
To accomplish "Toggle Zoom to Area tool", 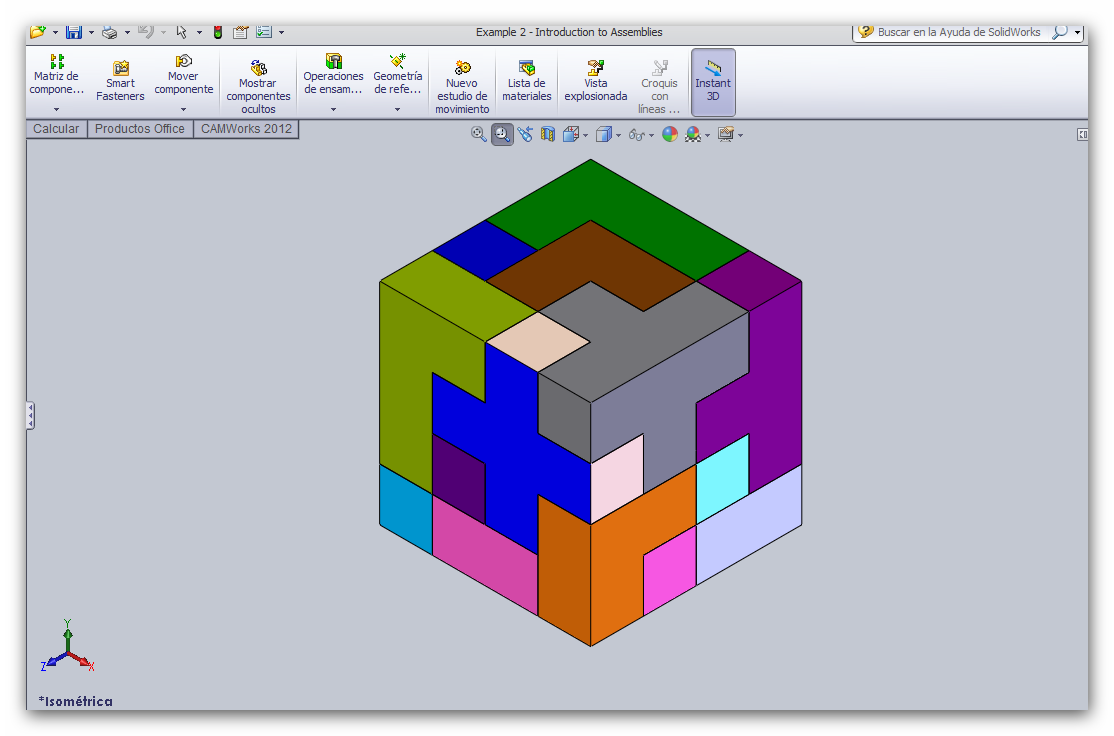I will [502, 134].
